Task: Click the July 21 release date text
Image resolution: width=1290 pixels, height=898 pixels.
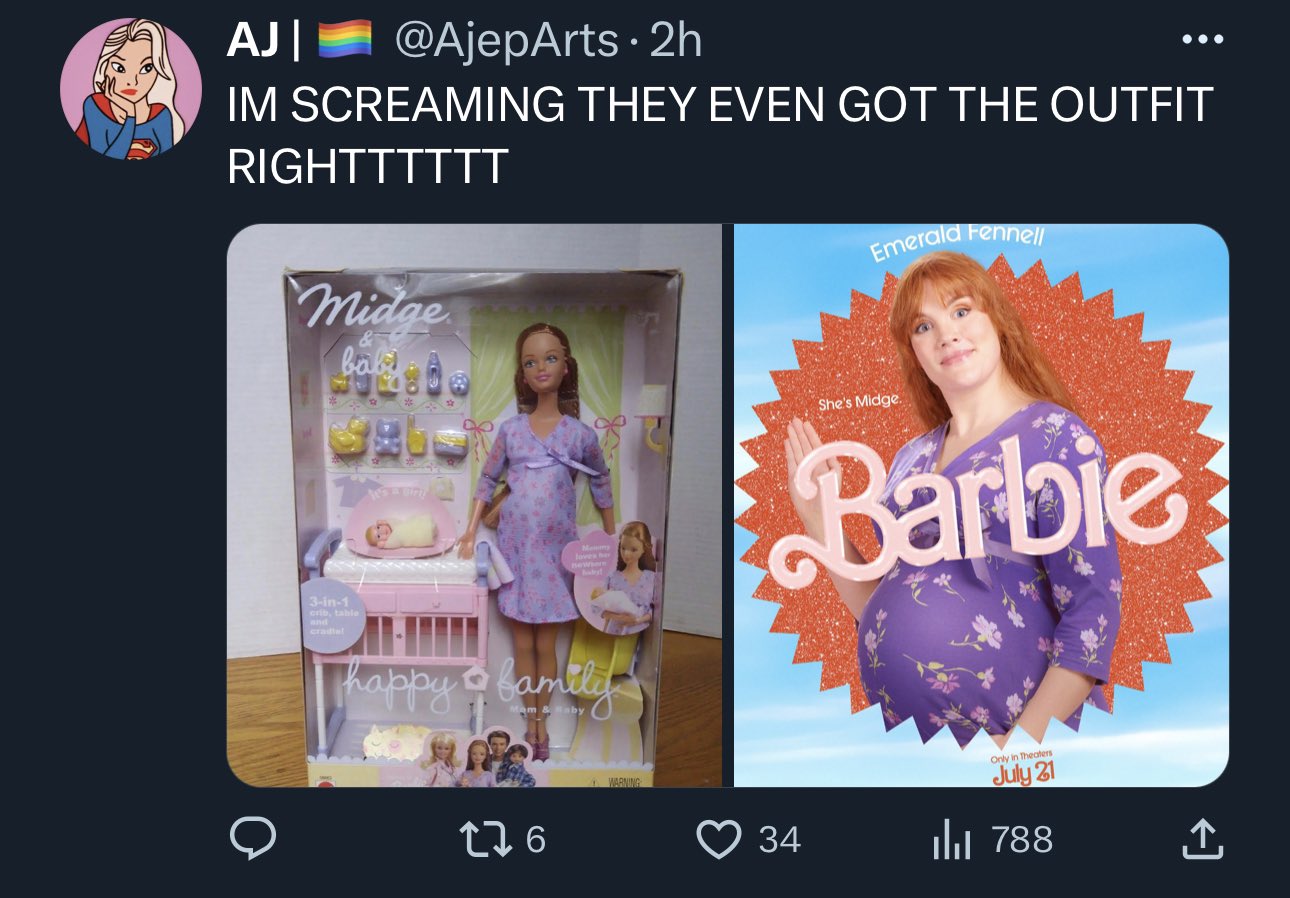Action: tap(1020, 771)
